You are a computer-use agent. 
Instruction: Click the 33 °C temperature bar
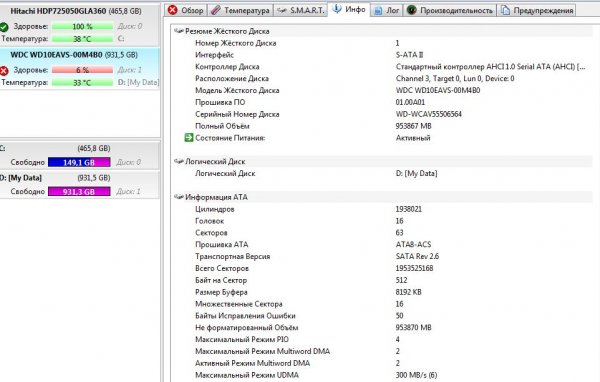pyautogui.click(x=82, y=82)
